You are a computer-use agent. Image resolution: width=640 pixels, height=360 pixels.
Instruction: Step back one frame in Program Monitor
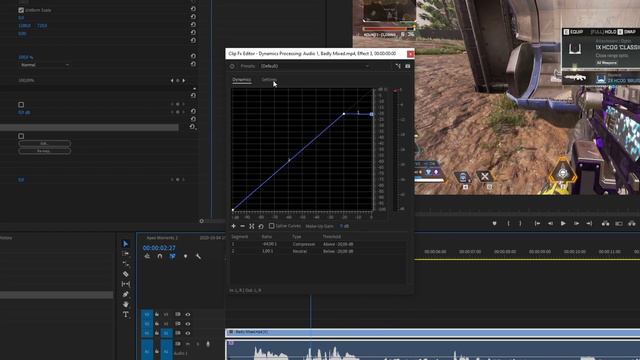[550, 224]
